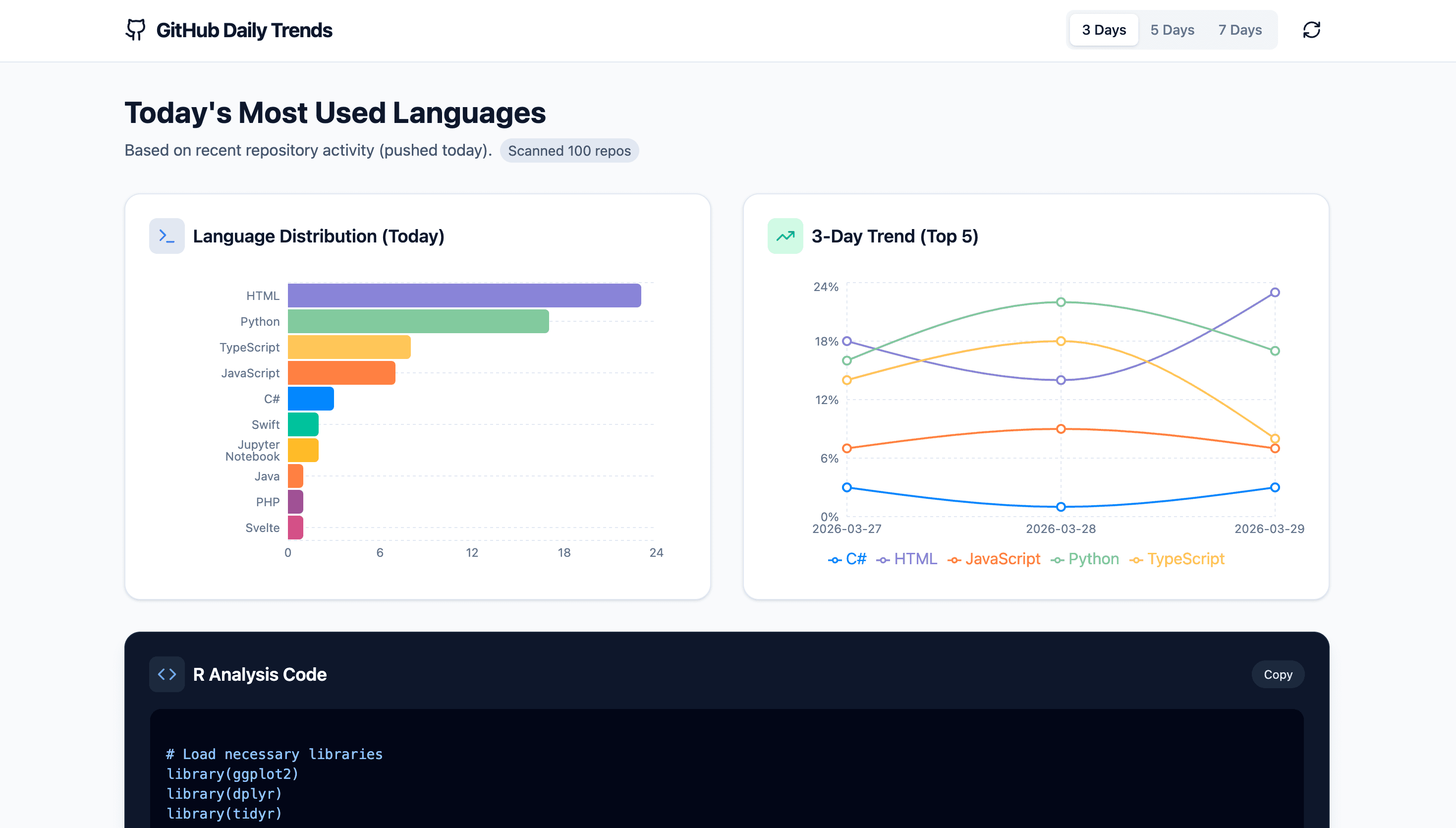Click the HTML data point on 2026-03-29
This screenshot has height=828, width=1456.
point(1275,292)
